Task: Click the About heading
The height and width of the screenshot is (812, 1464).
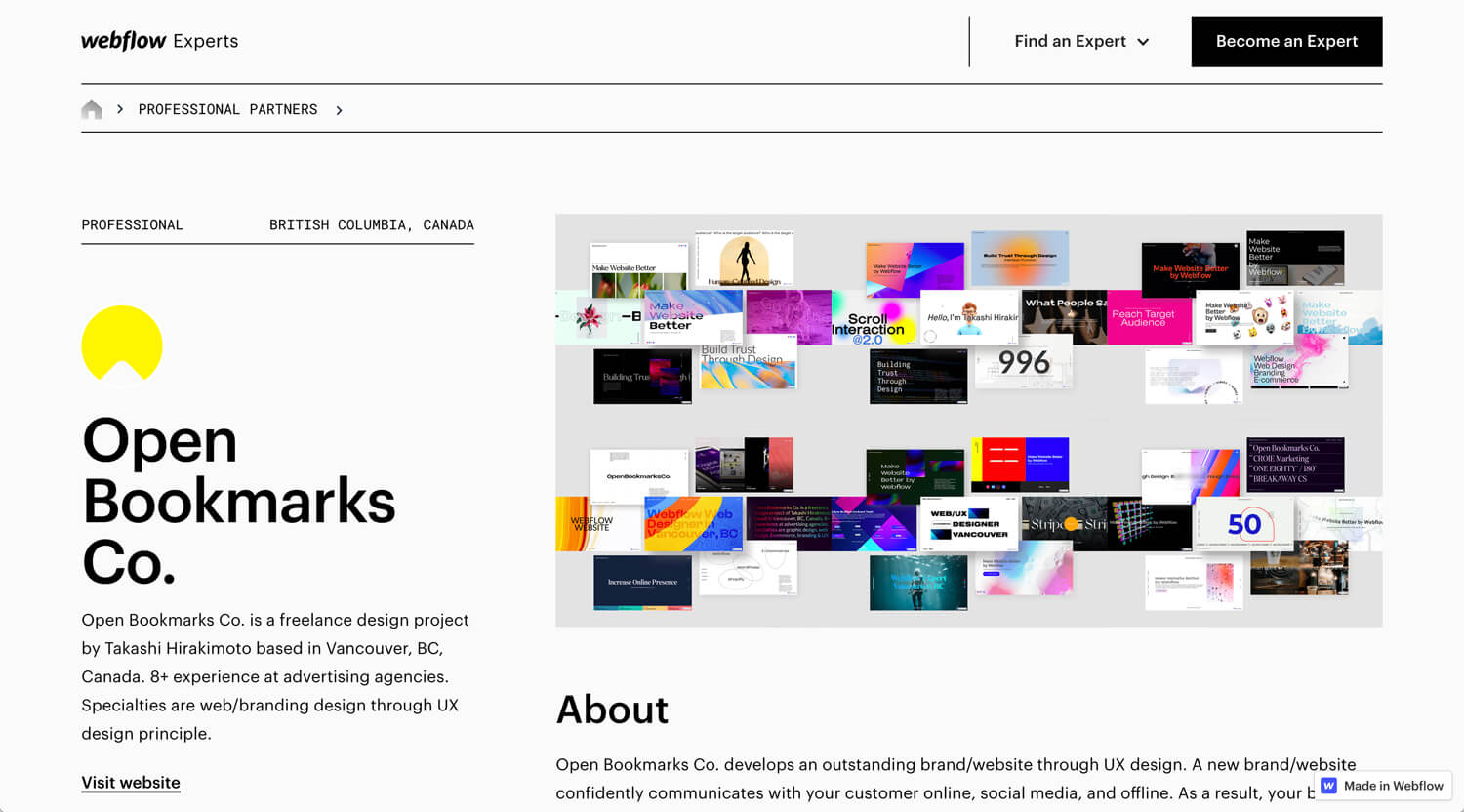Action: coord(613,710)
